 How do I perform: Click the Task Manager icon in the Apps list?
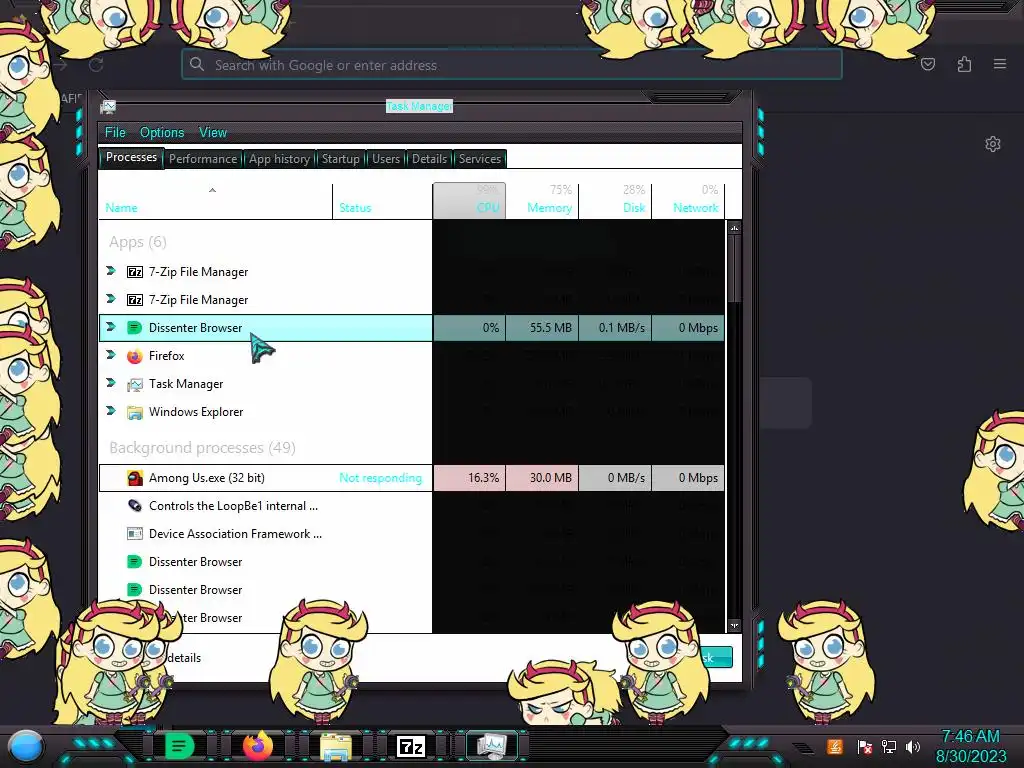coord(135,384)
